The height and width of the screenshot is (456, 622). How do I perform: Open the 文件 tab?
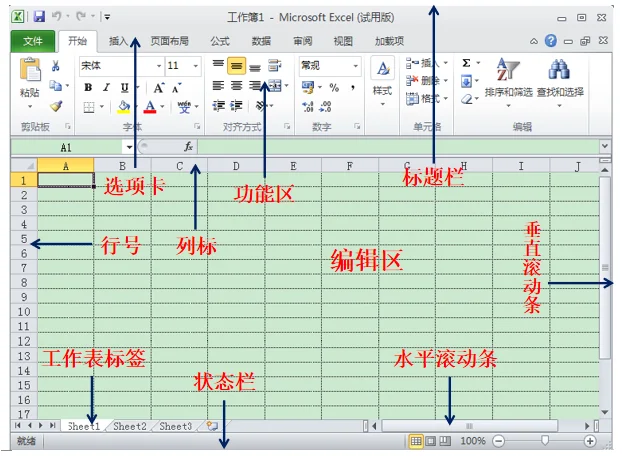[x=33, y=41]
